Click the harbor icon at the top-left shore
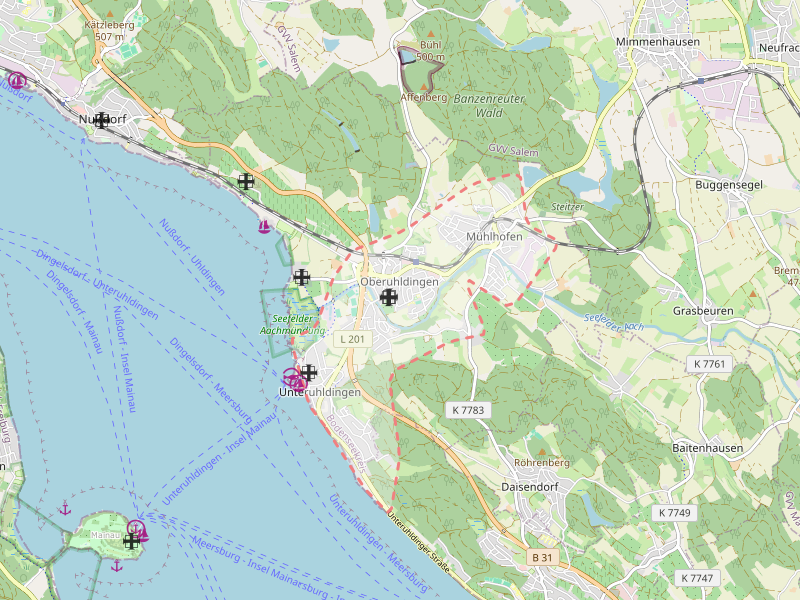 [16, 80]
